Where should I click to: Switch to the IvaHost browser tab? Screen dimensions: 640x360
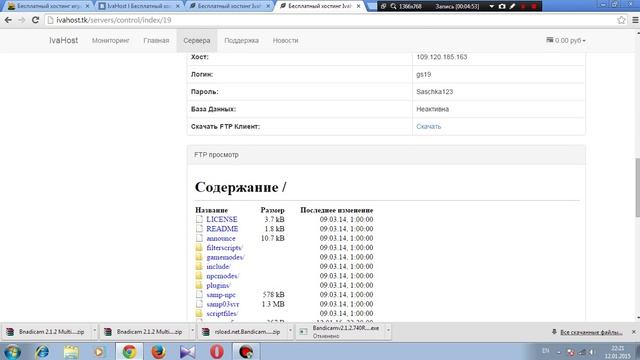[139, 6]
